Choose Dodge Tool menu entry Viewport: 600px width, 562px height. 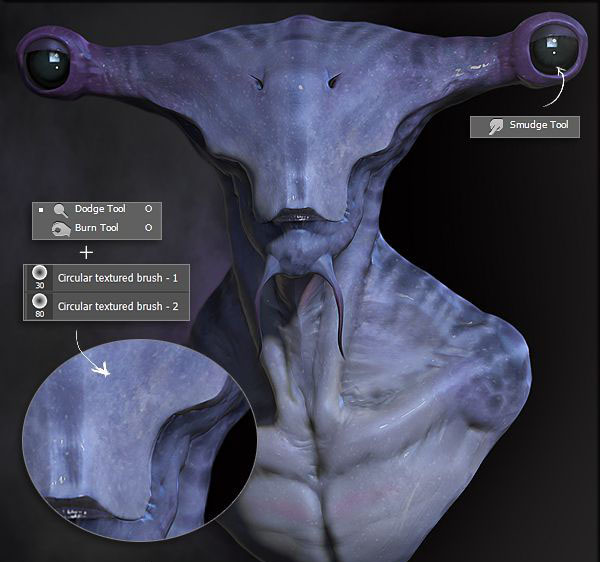click(97, 212)
